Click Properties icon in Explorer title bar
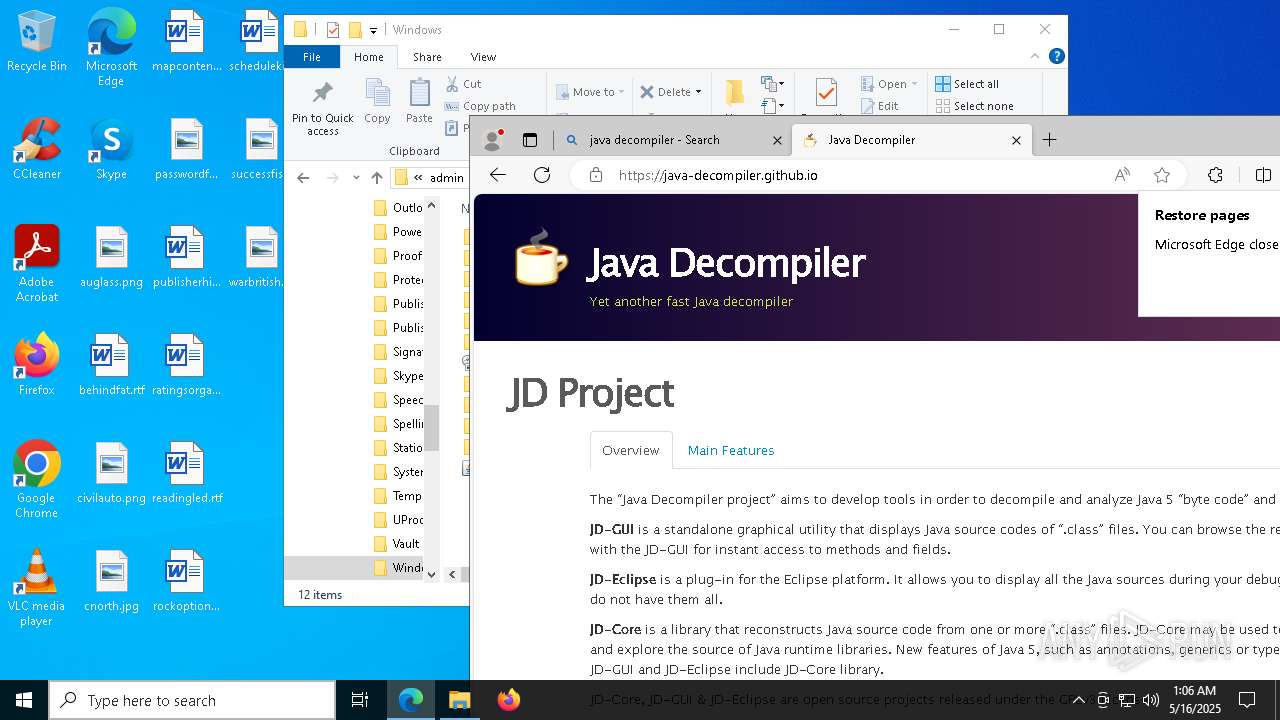Screen dimensions: 1280x720 pyautogui.click(x=333, y=30)
